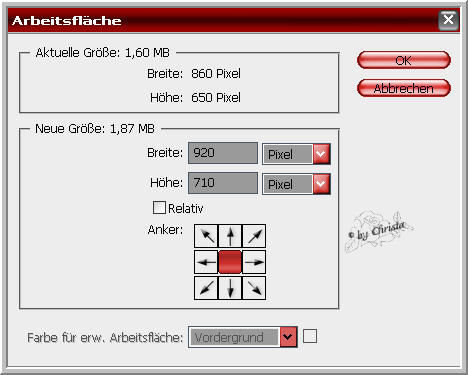
Task: Set anchor to top-right arrow
Action: (254, 236)
